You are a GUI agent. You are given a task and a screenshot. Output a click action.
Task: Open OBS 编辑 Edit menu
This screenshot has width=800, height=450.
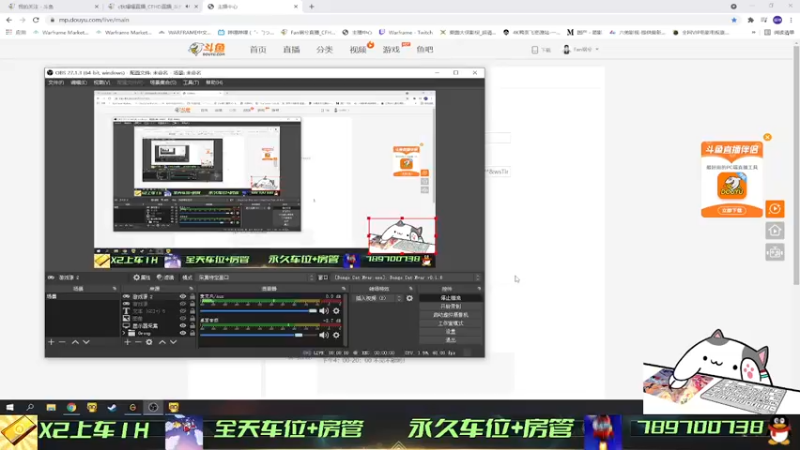79,82
